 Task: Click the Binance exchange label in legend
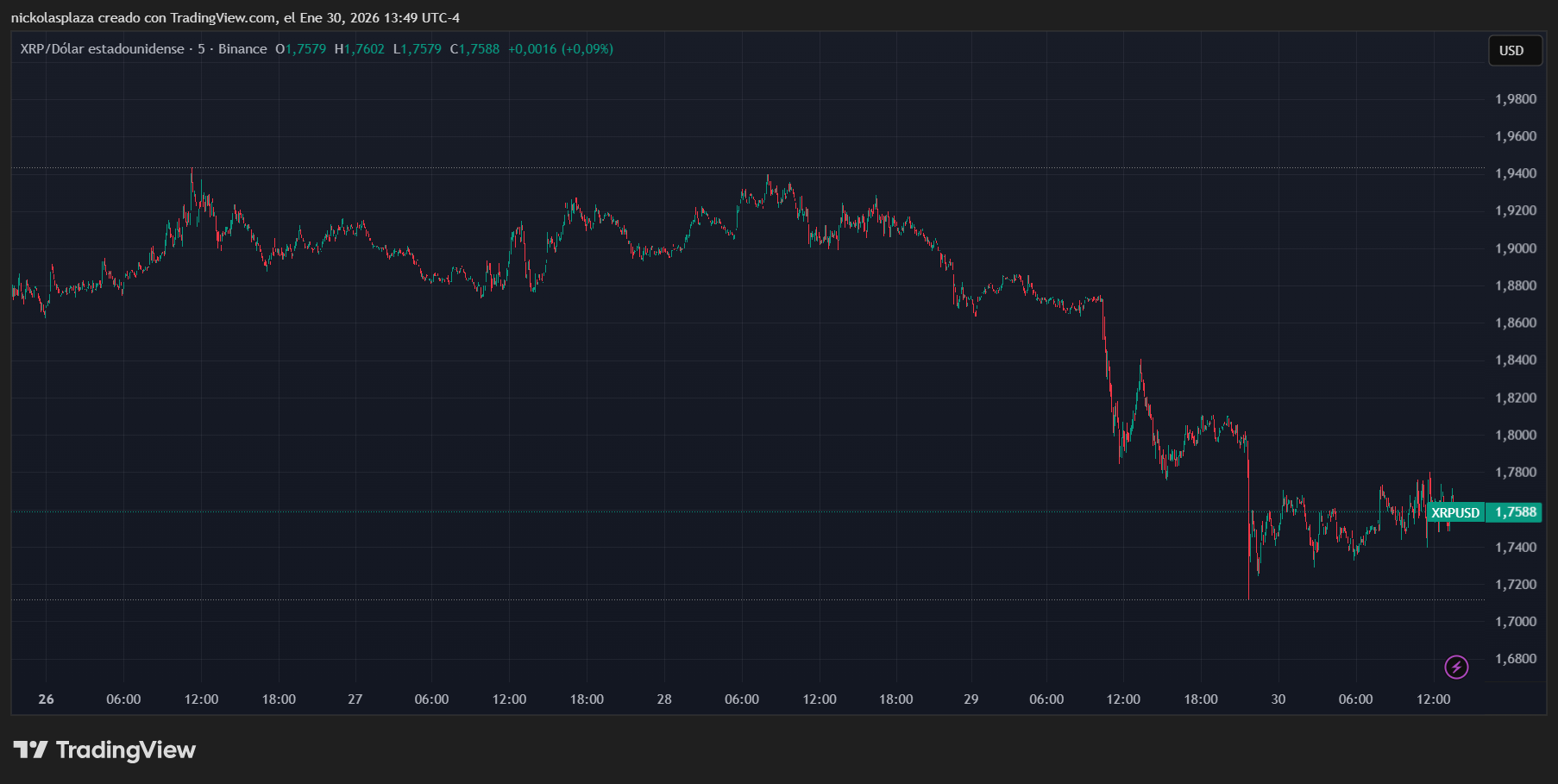[242, 49]
